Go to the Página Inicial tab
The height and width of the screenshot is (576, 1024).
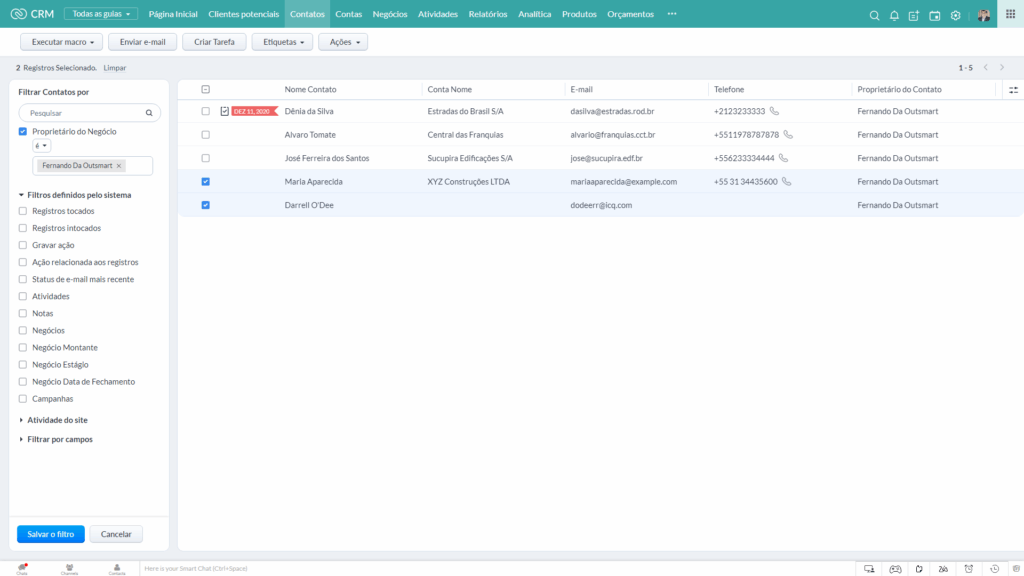(x=173, y=14)
